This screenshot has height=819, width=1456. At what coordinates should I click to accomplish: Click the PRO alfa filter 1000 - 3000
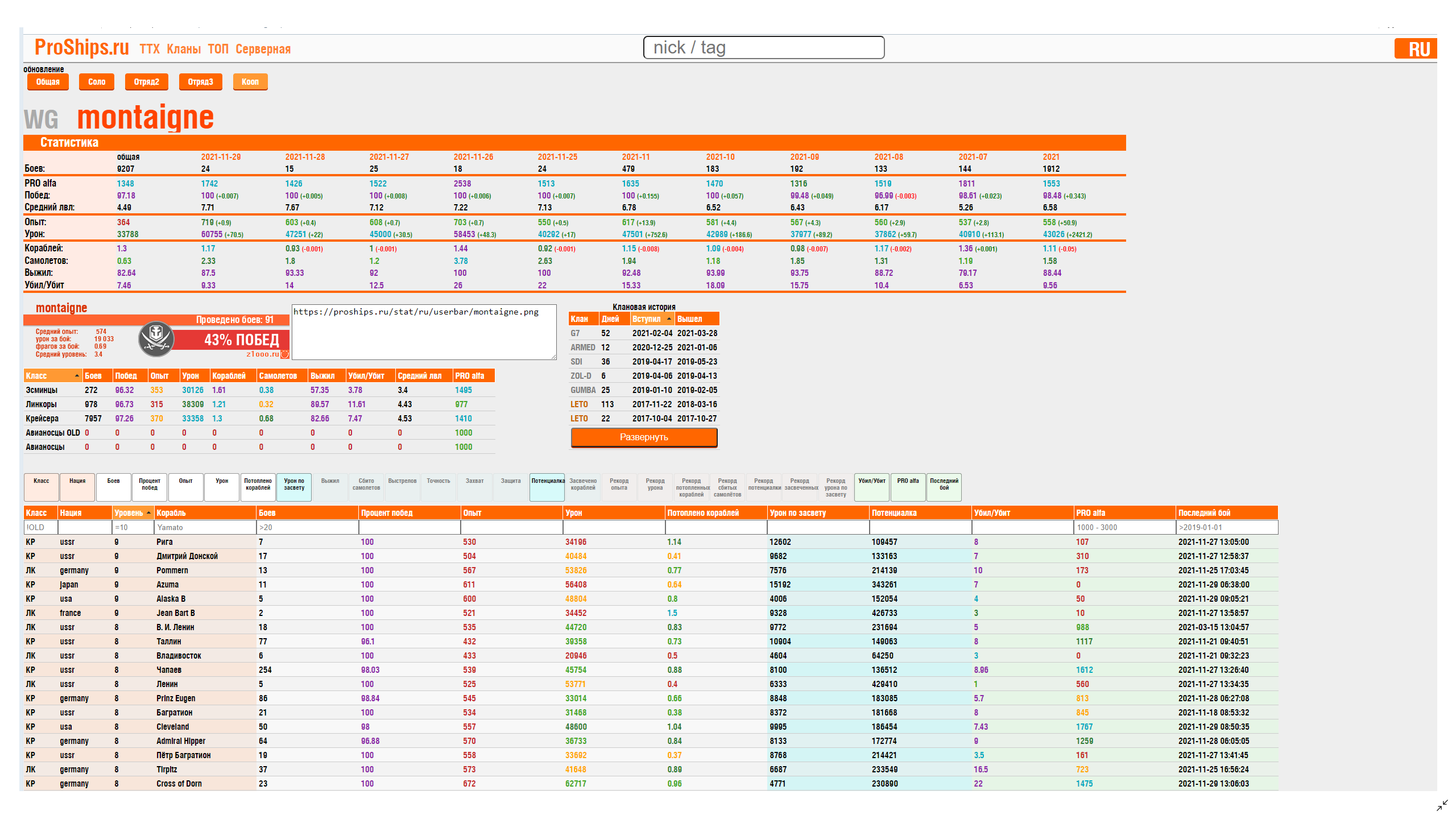click(1124, 527)
